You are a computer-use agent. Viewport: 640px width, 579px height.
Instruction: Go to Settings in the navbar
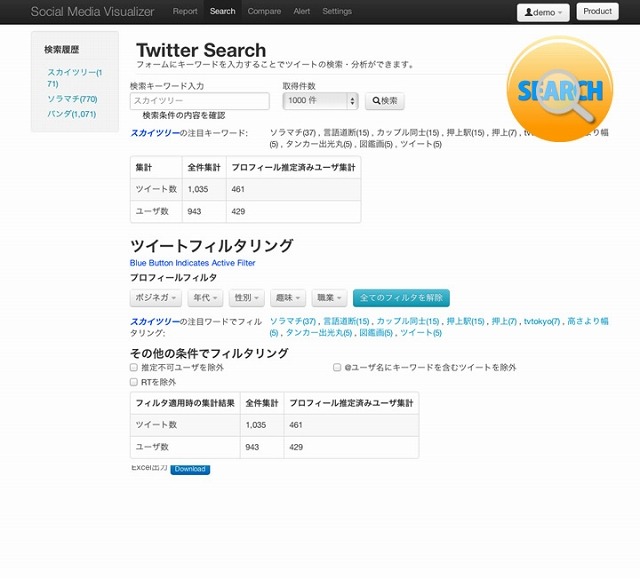click(x=337, y=12)
